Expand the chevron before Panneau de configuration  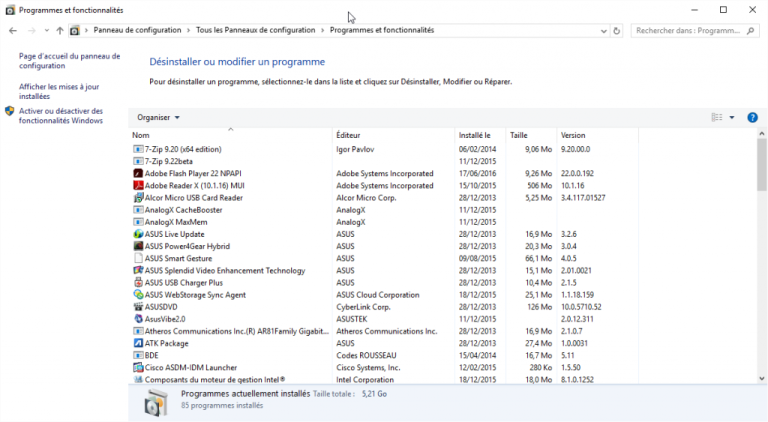tap(87, 30)
